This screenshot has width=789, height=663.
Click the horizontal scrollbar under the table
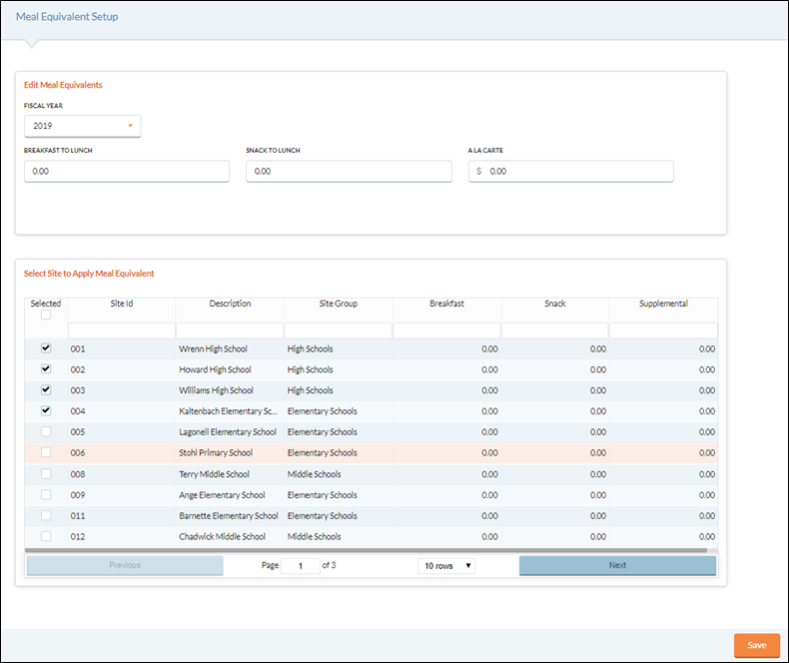(x=366, y=550)
